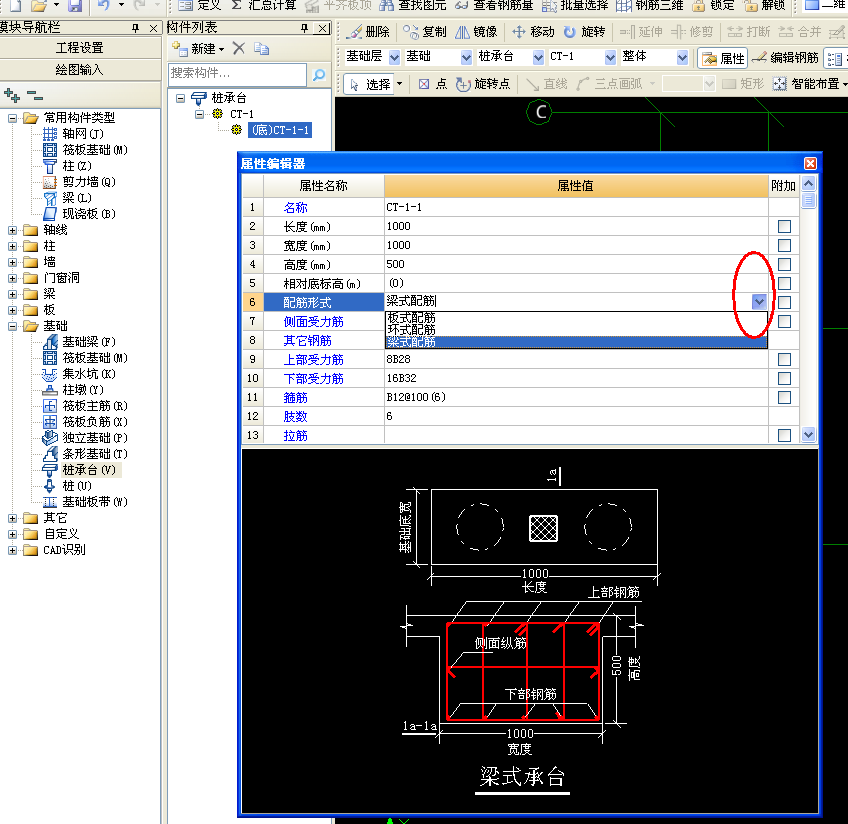Select the 旋转点 rotate-point tool

coord(482,84)
